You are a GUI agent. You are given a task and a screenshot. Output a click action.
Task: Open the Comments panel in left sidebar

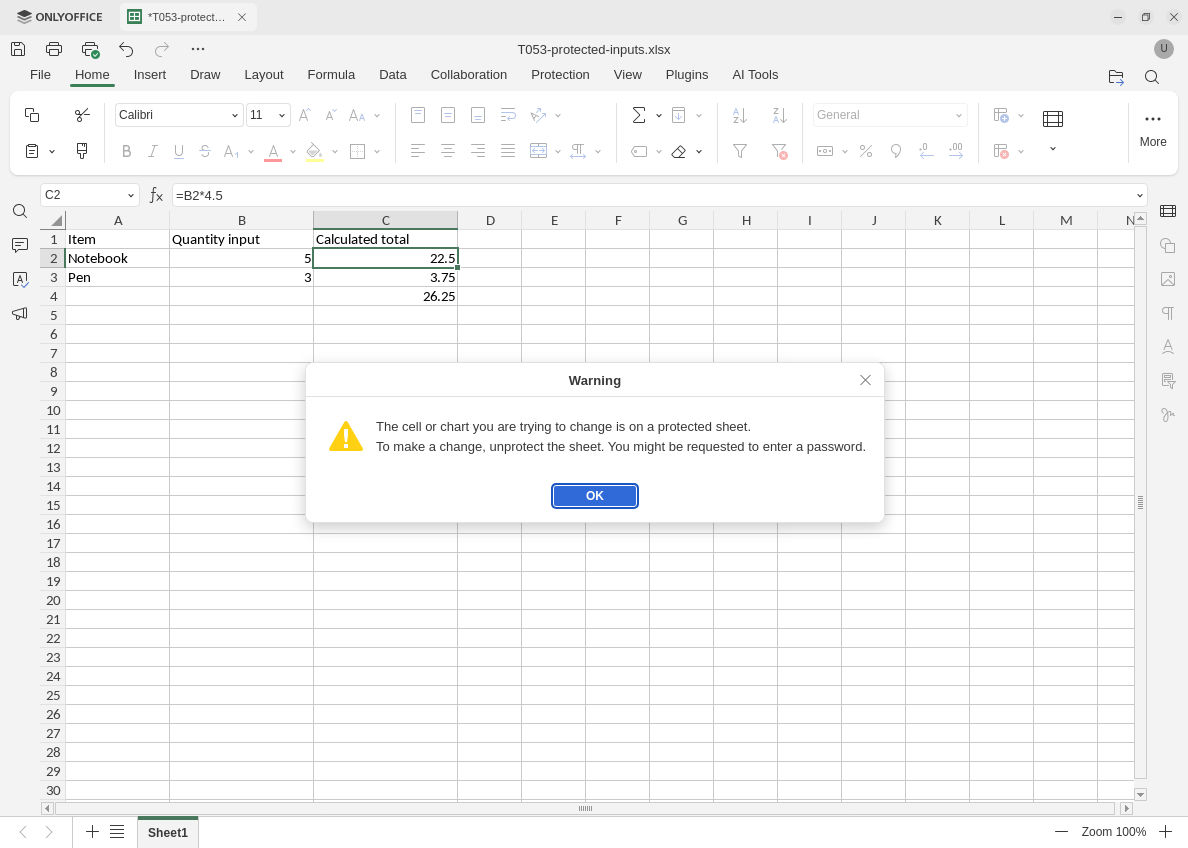point(20,246)
